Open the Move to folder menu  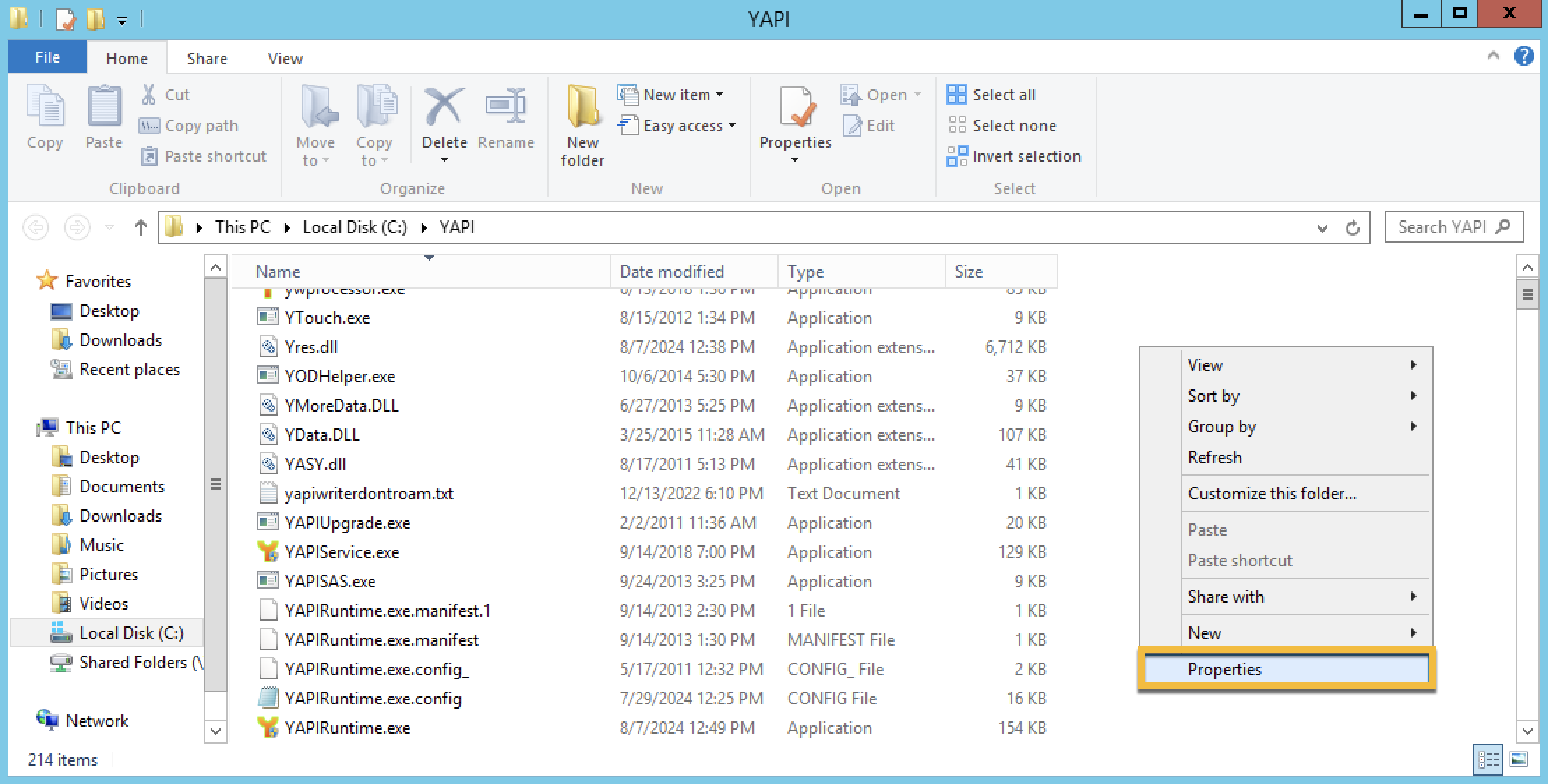(x=315, y=126)
